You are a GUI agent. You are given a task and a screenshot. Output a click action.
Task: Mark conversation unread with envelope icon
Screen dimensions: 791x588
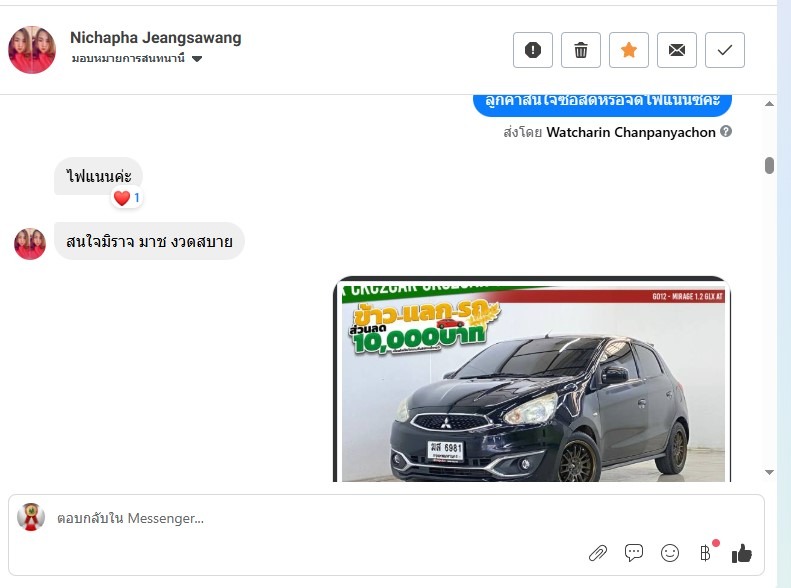click(x=676, y=50)
